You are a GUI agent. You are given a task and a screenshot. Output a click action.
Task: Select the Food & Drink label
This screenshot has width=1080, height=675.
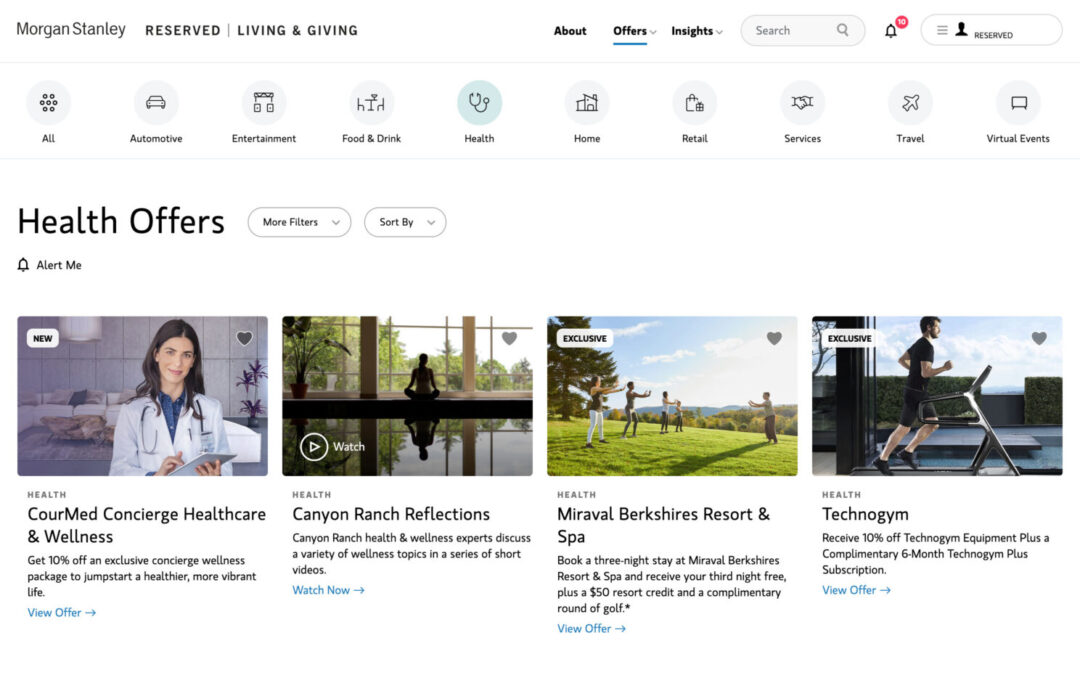[x=371, y=138]
